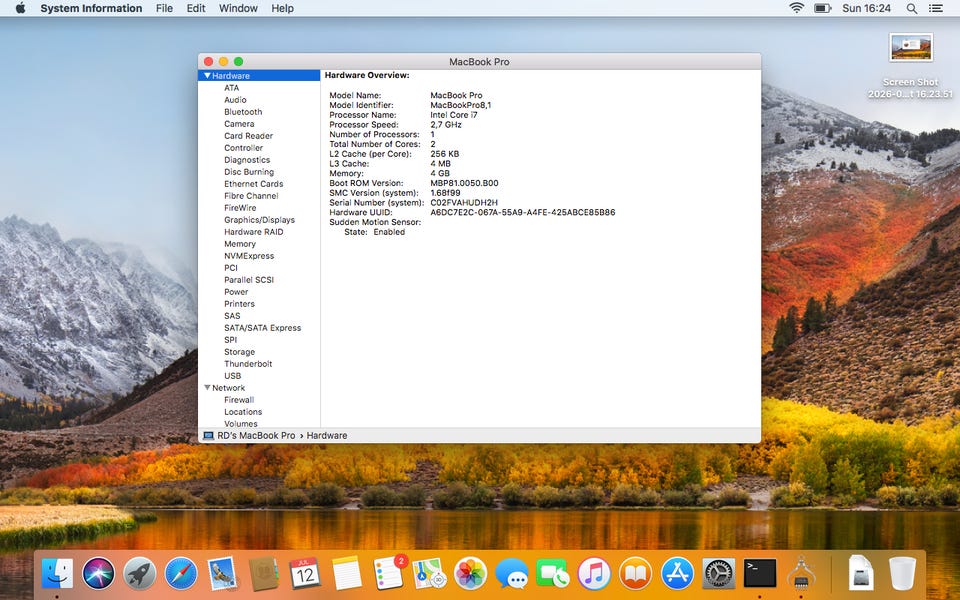Open the File menu
The width and height of the screenshot is (960, 600).
point(164,9)
